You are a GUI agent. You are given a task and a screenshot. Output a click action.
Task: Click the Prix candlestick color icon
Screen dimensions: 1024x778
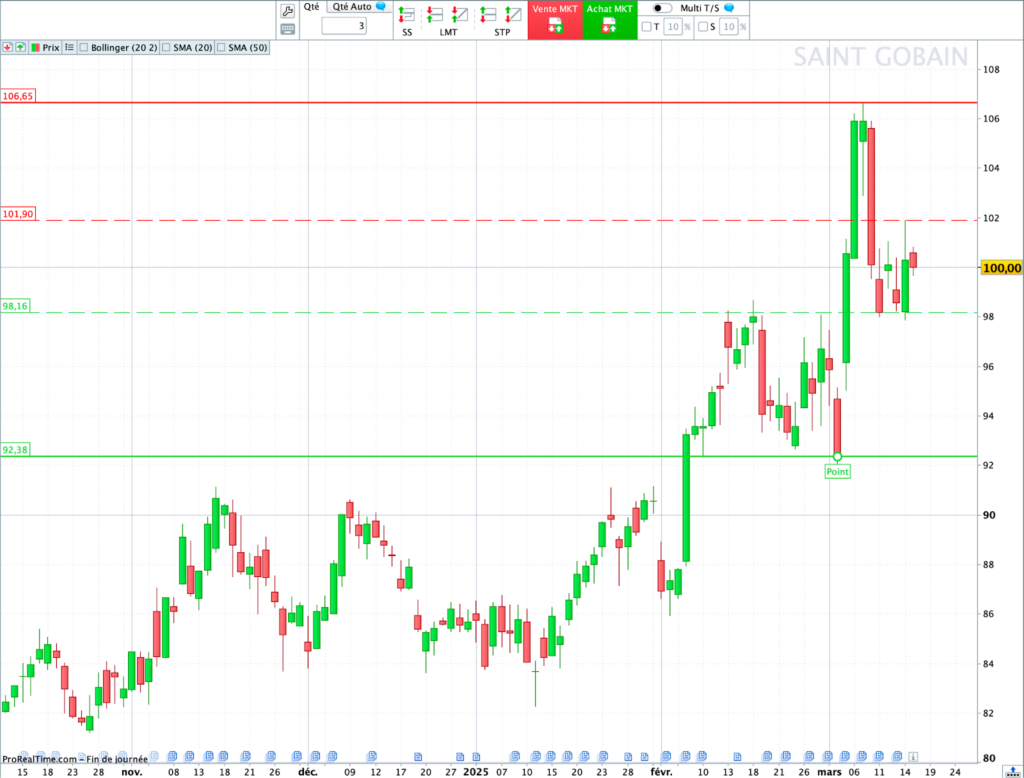tap(35, 48)
